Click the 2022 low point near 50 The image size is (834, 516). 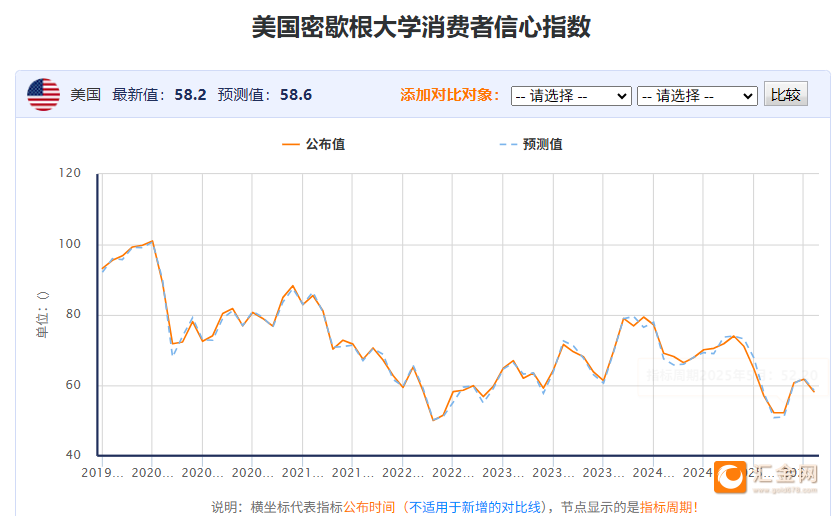433,420
